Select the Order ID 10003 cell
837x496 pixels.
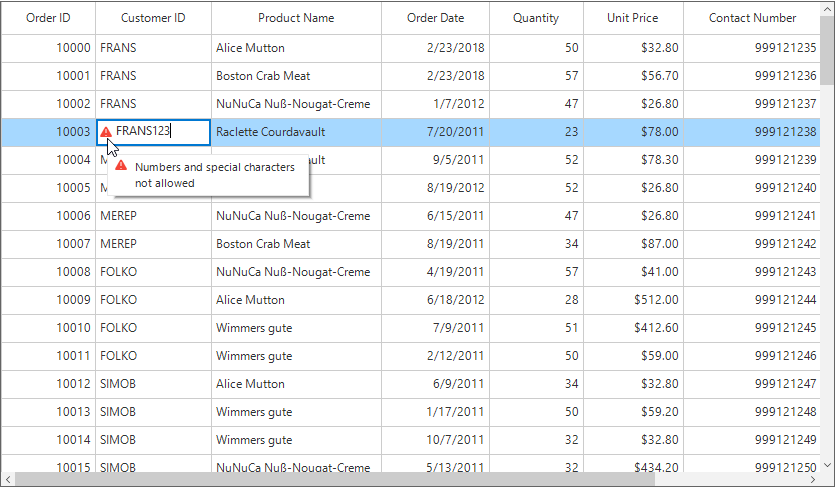coord(48,132)
